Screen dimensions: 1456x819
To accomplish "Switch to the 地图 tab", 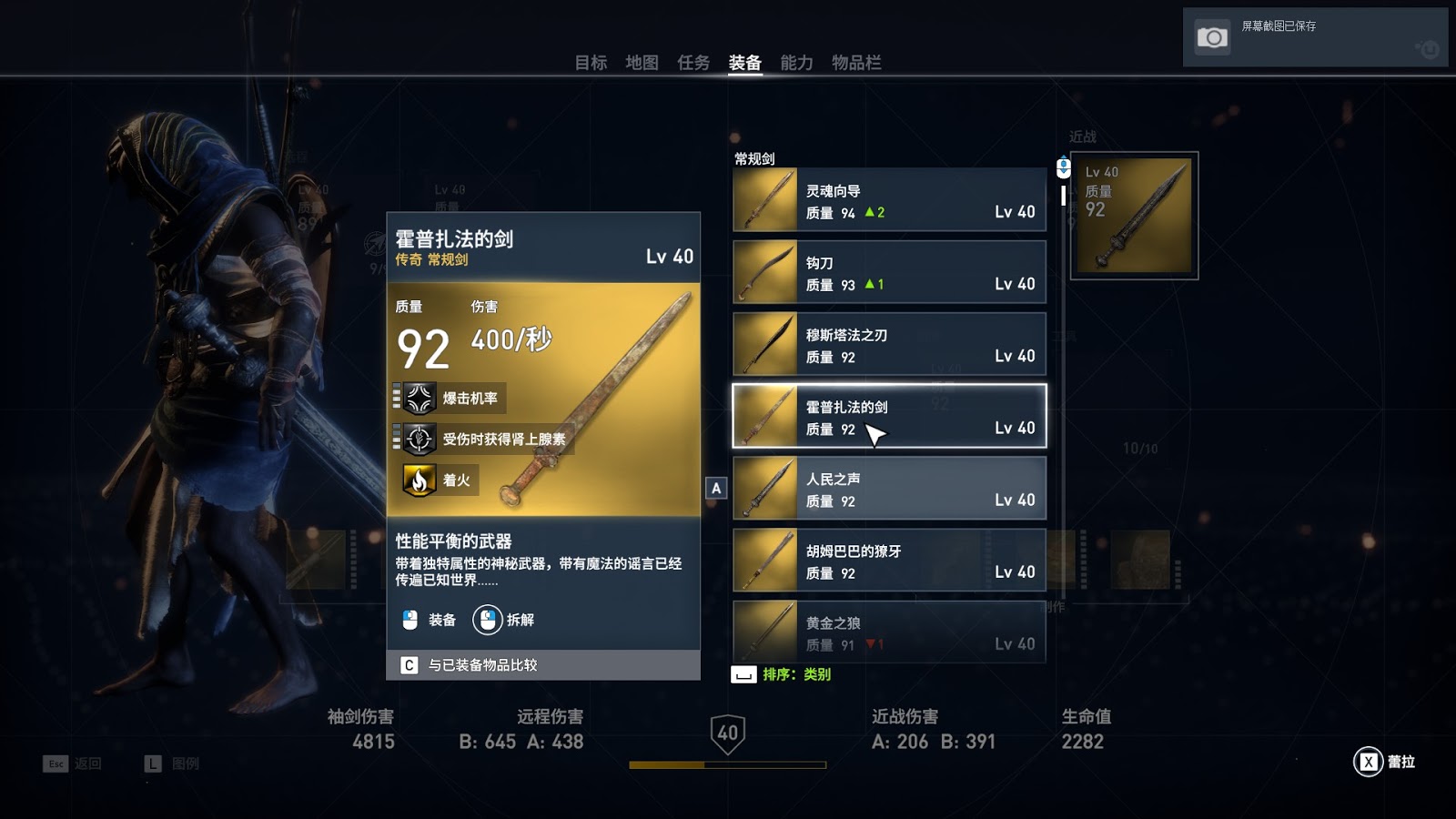I will click(642, 63).
